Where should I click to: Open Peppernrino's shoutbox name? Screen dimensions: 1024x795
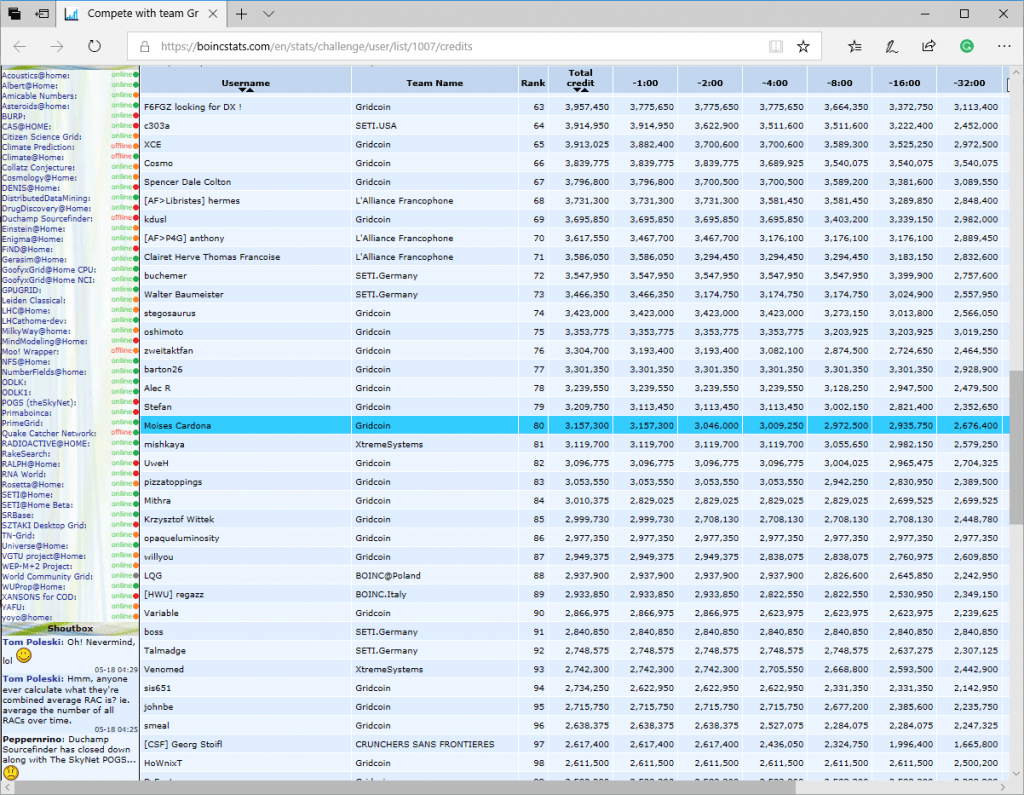[x=33, y=740]
